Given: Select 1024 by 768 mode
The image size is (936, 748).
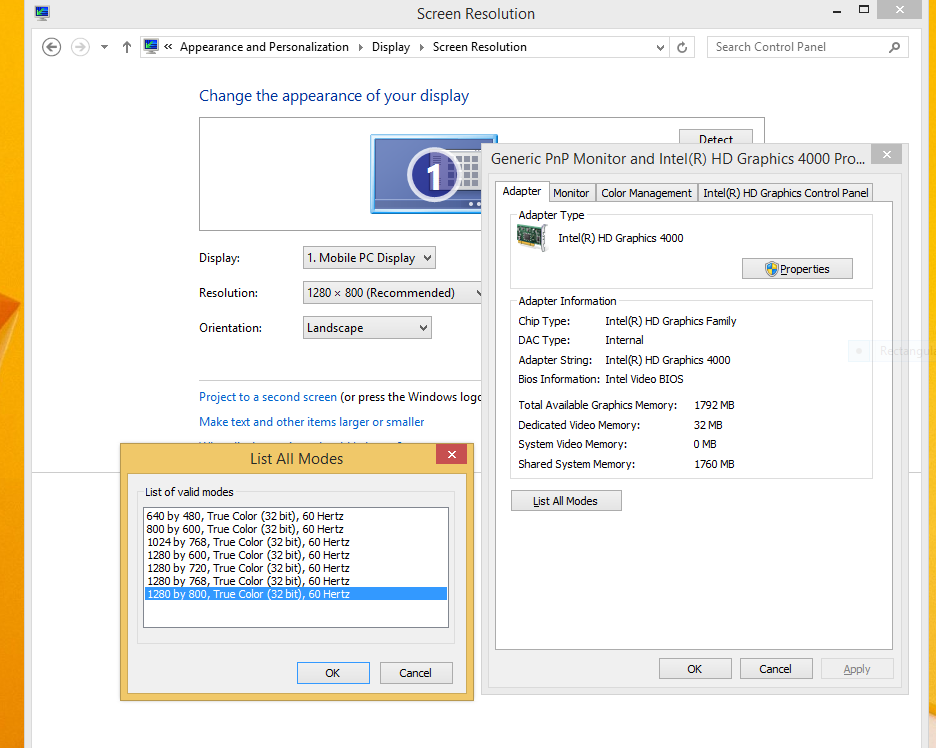Looking at the screenshot, I should (x=295, y=542).
